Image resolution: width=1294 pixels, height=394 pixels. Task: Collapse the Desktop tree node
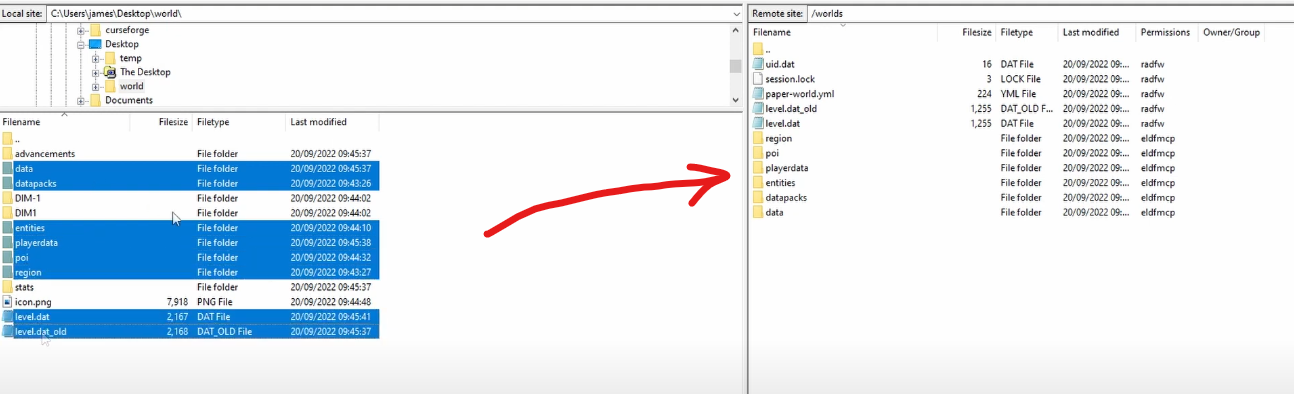[81, 44]
